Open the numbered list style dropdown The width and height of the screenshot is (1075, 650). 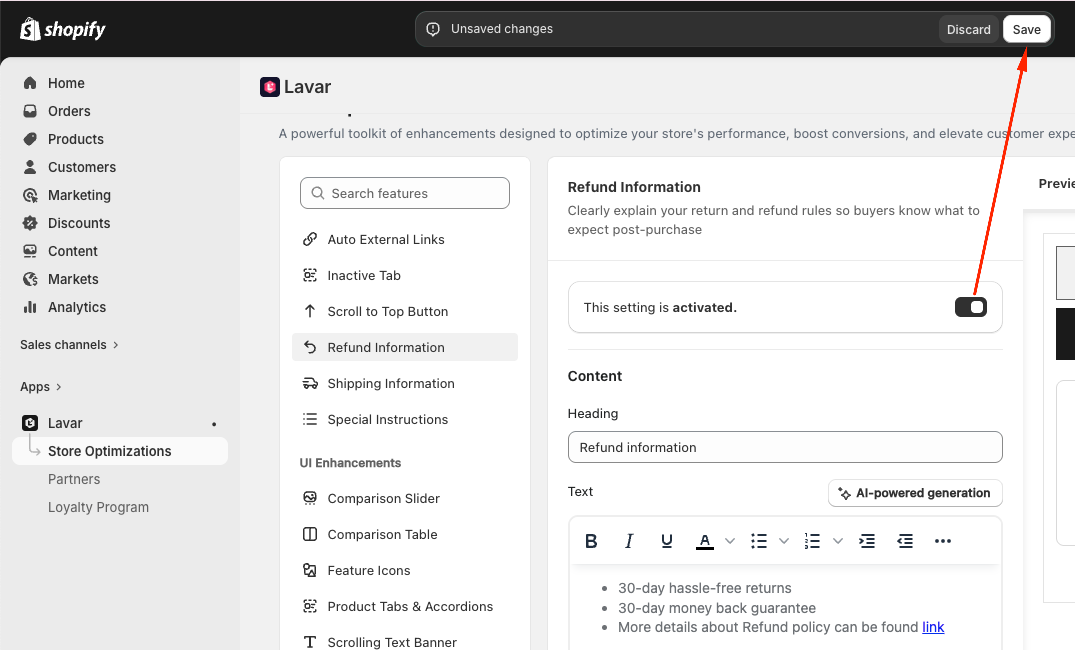[838, 541]
